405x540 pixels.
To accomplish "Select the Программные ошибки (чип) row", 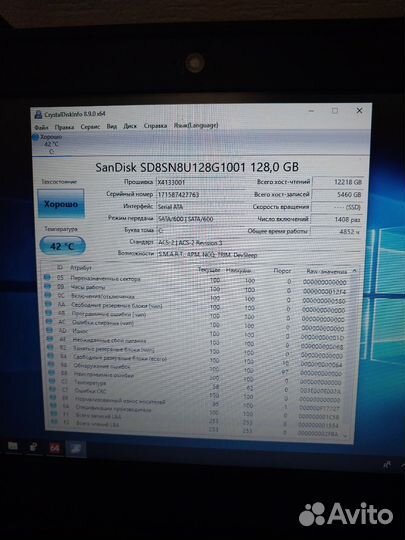I will (x=195, y=315).
